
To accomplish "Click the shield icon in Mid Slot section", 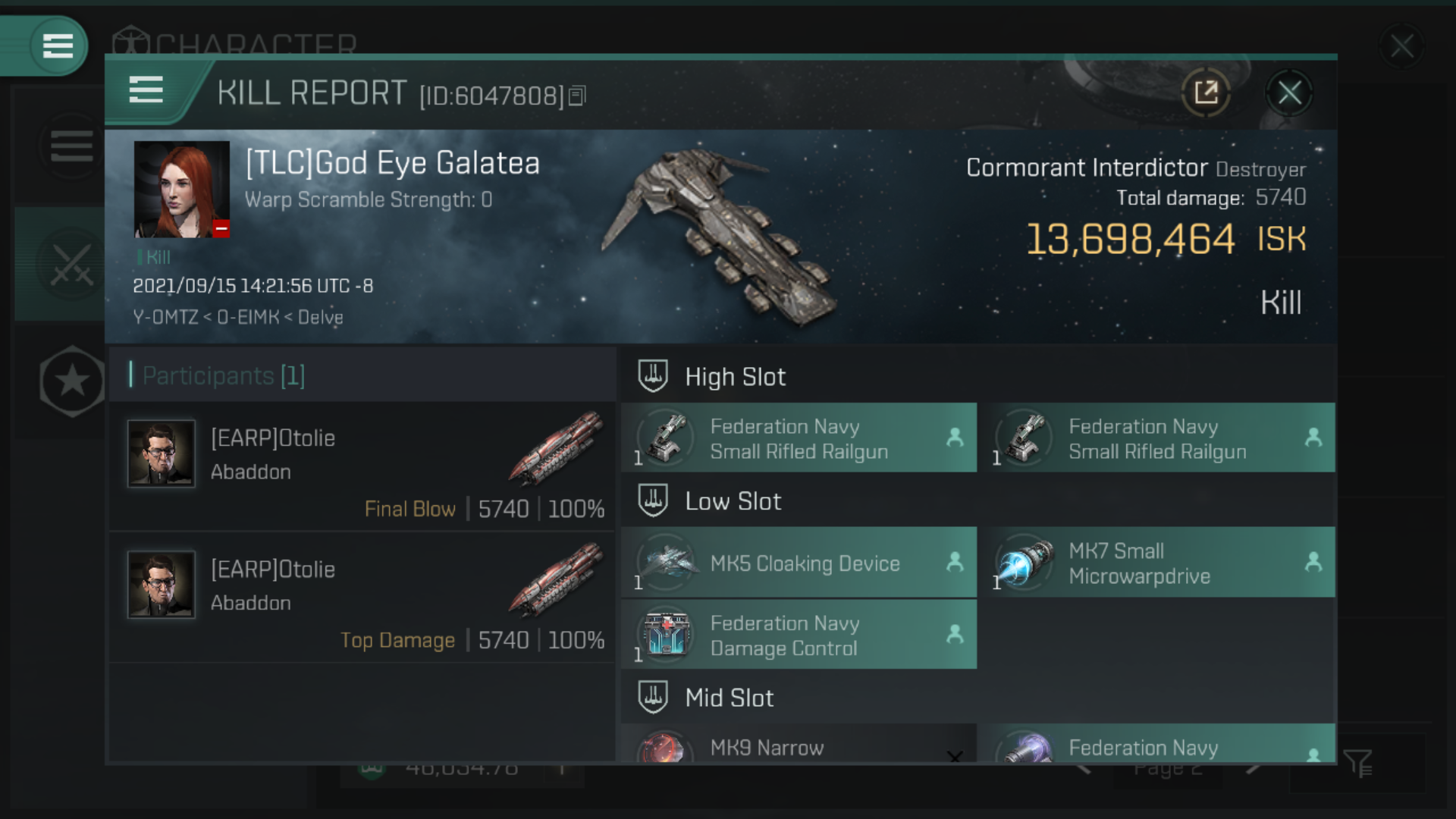I will pos(654,697).
